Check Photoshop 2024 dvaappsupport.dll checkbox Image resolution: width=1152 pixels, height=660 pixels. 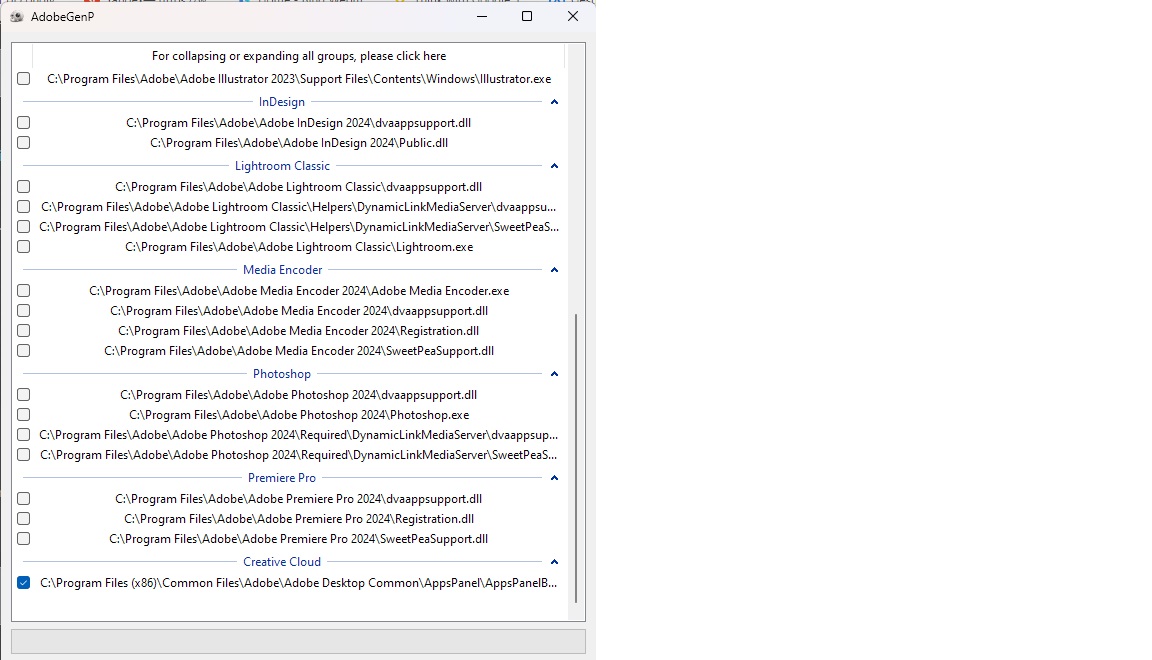tap(24, 395)
